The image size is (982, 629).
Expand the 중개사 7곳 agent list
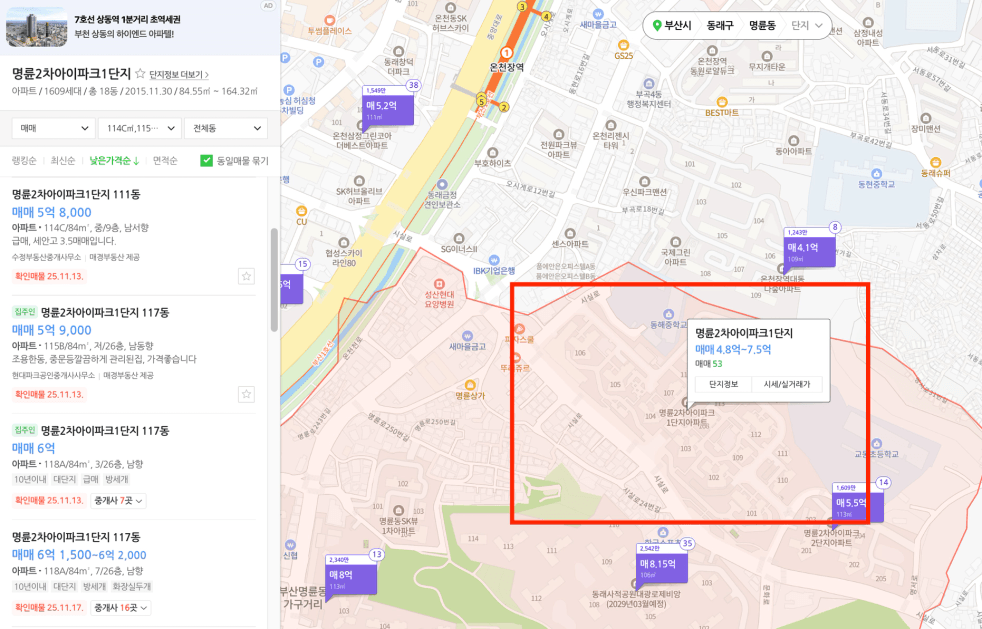pos(119,500)
